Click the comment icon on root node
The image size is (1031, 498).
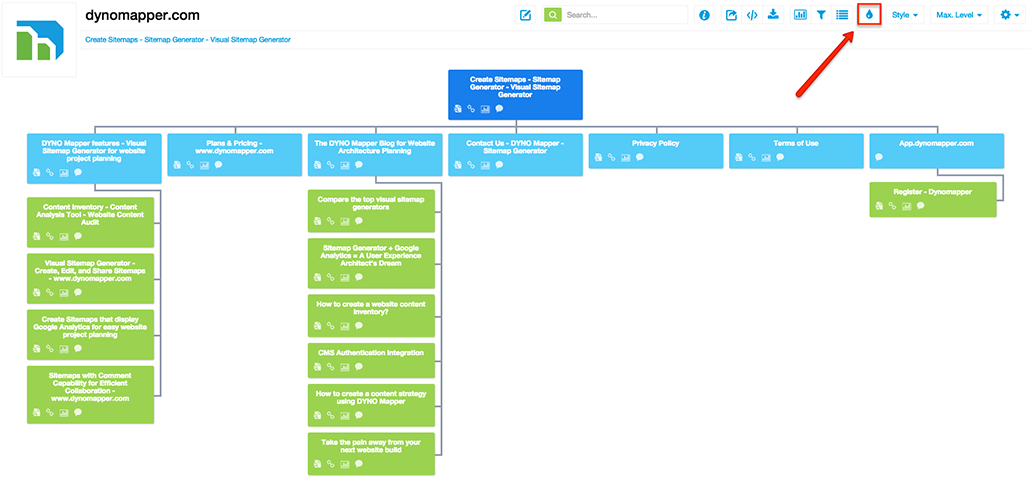(x=499, y=109)
